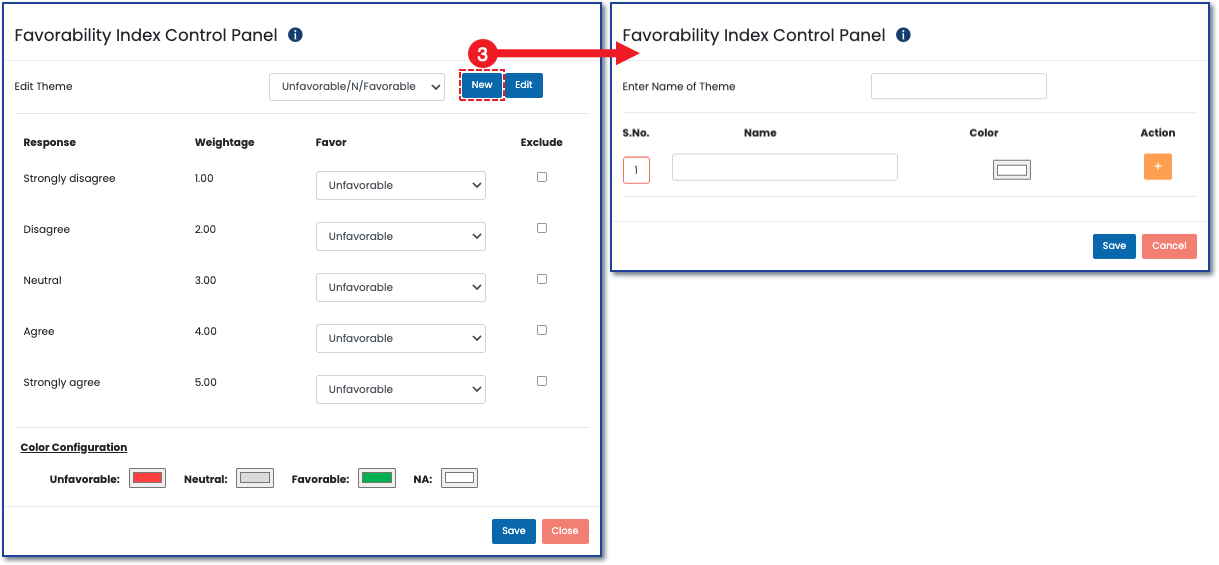Save the left control panel settings
1219x565 pixels.
[514, 531]
